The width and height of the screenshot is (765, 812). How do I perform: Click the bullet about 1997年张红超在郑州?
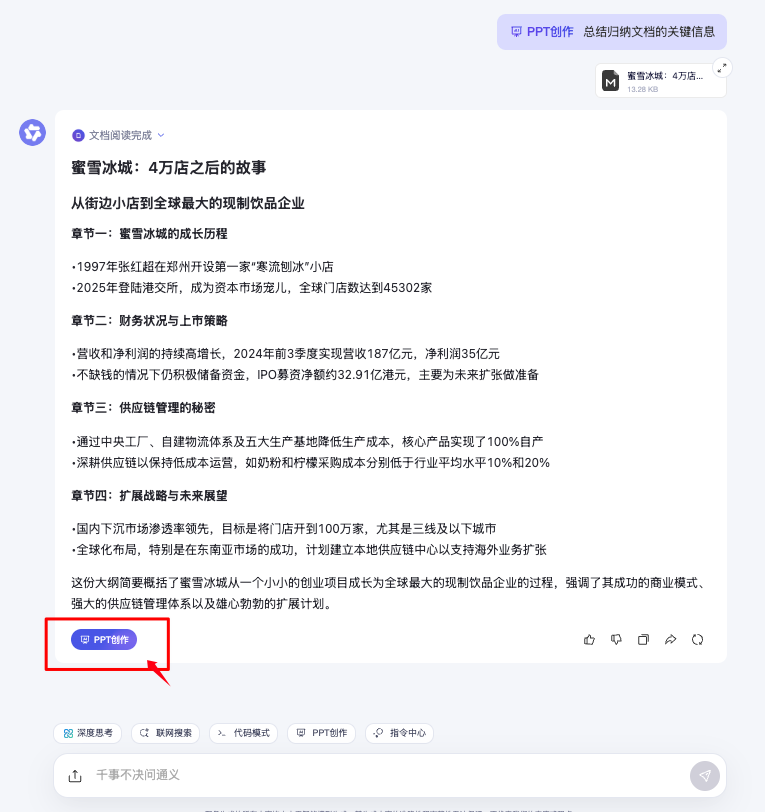click(x=203, y=267)
